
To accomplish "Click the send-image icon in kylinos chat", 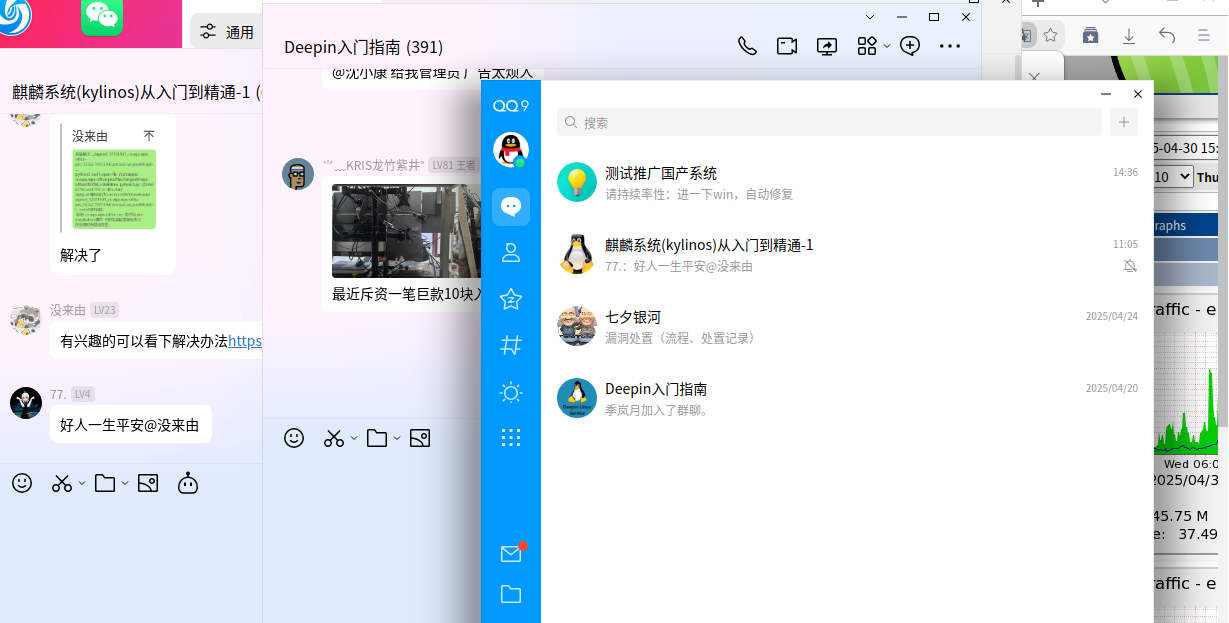I will tap(148, 484).
